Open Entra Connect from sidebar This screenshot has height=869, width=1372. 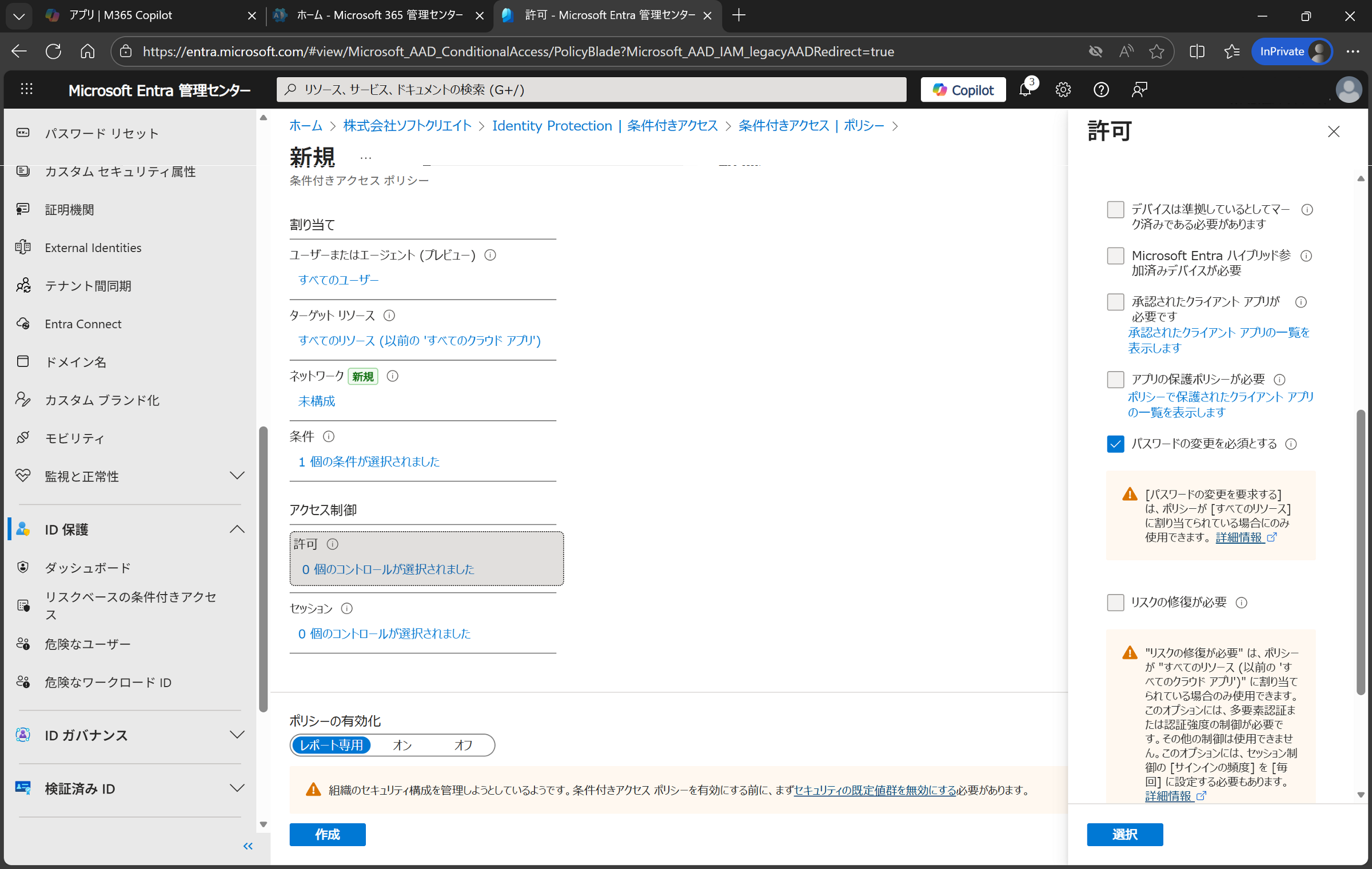click(83, 324)
